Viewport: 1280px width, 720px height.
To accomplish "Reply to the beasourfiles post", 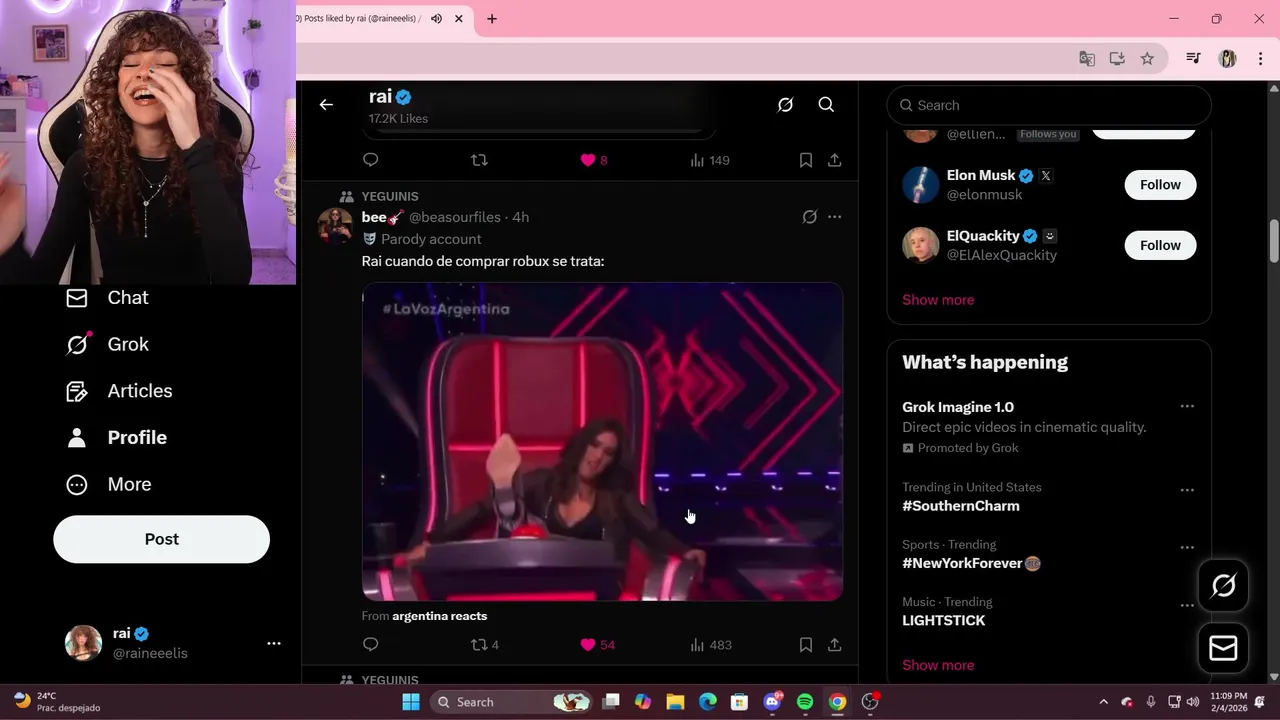I will [371, 645].
